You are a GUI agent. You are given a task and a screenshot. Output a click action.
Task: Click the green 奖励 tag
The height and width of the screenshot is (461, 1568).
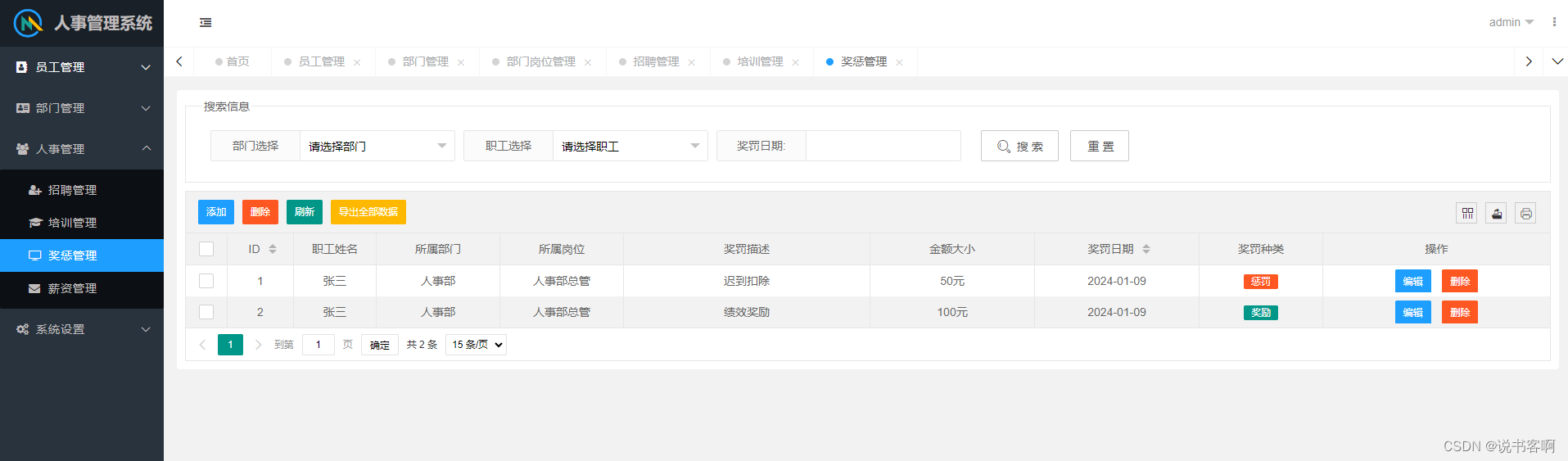tap(1261, 312)
